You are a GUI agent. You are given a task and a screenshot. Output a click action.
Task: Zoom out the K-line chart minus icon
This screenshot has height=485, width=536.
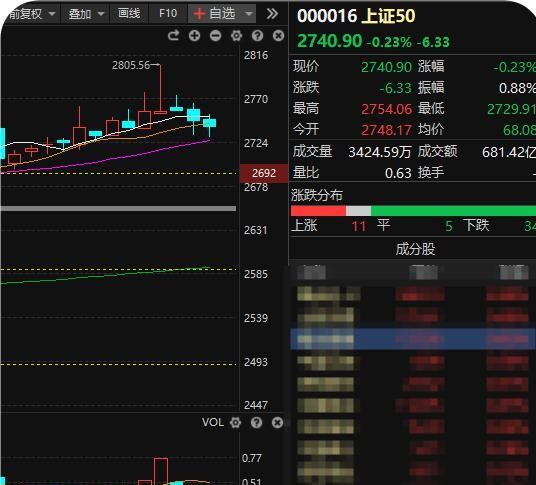tap(215, 36)
